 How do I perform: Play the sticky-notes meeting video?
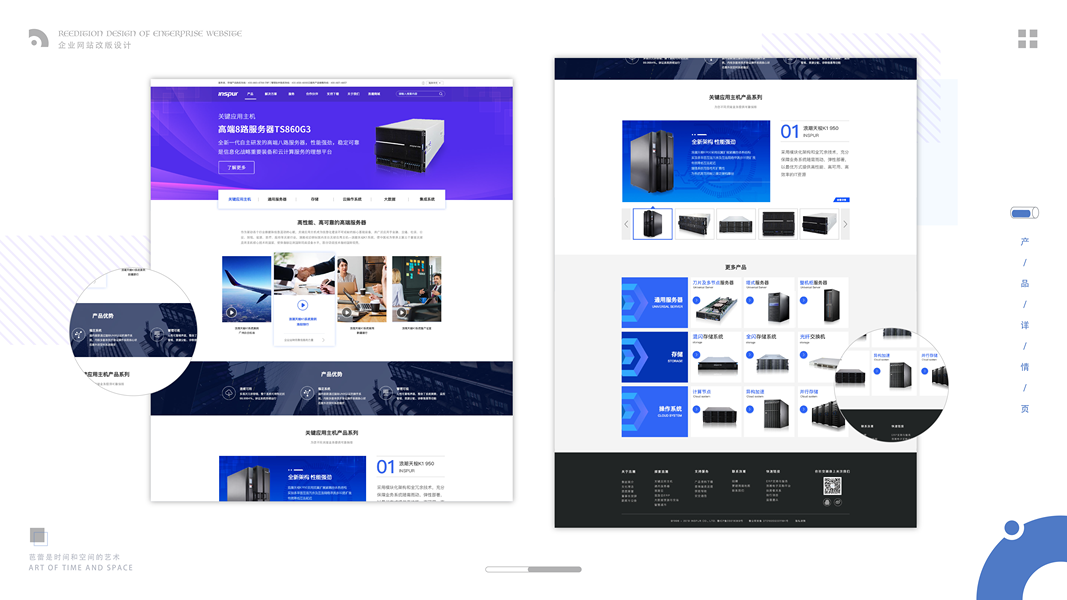(401, 312)
